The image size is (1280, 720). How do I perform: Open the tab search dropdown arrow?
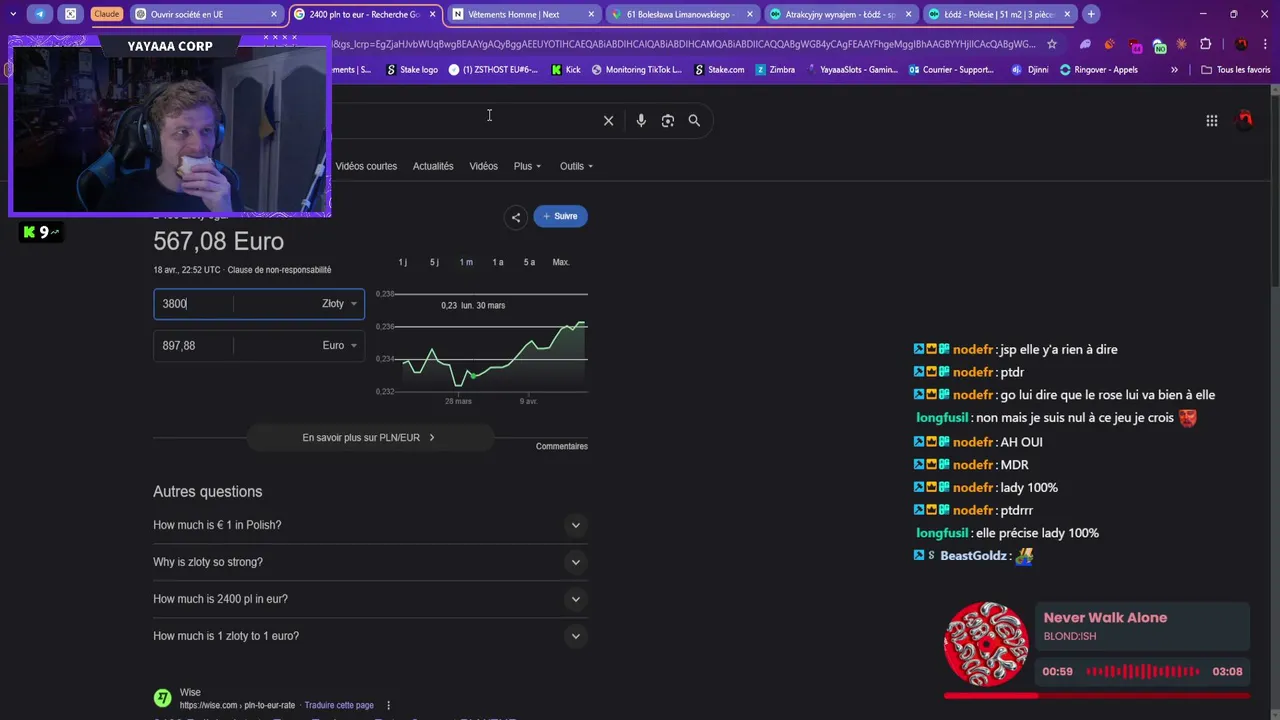[12, 14]
